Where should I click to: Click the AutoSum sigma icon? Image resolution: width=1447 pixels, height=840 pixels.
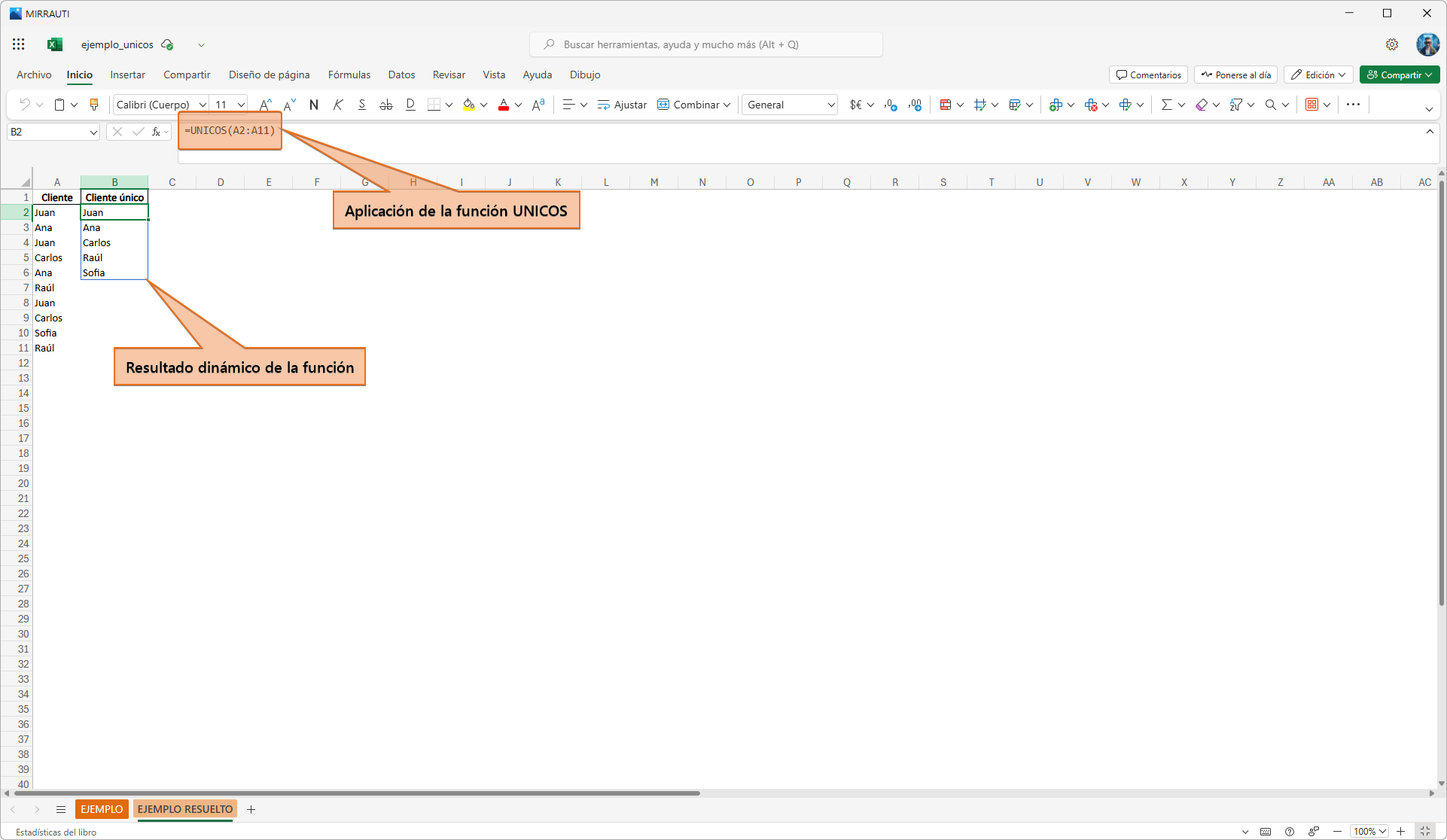[1166, 105]
